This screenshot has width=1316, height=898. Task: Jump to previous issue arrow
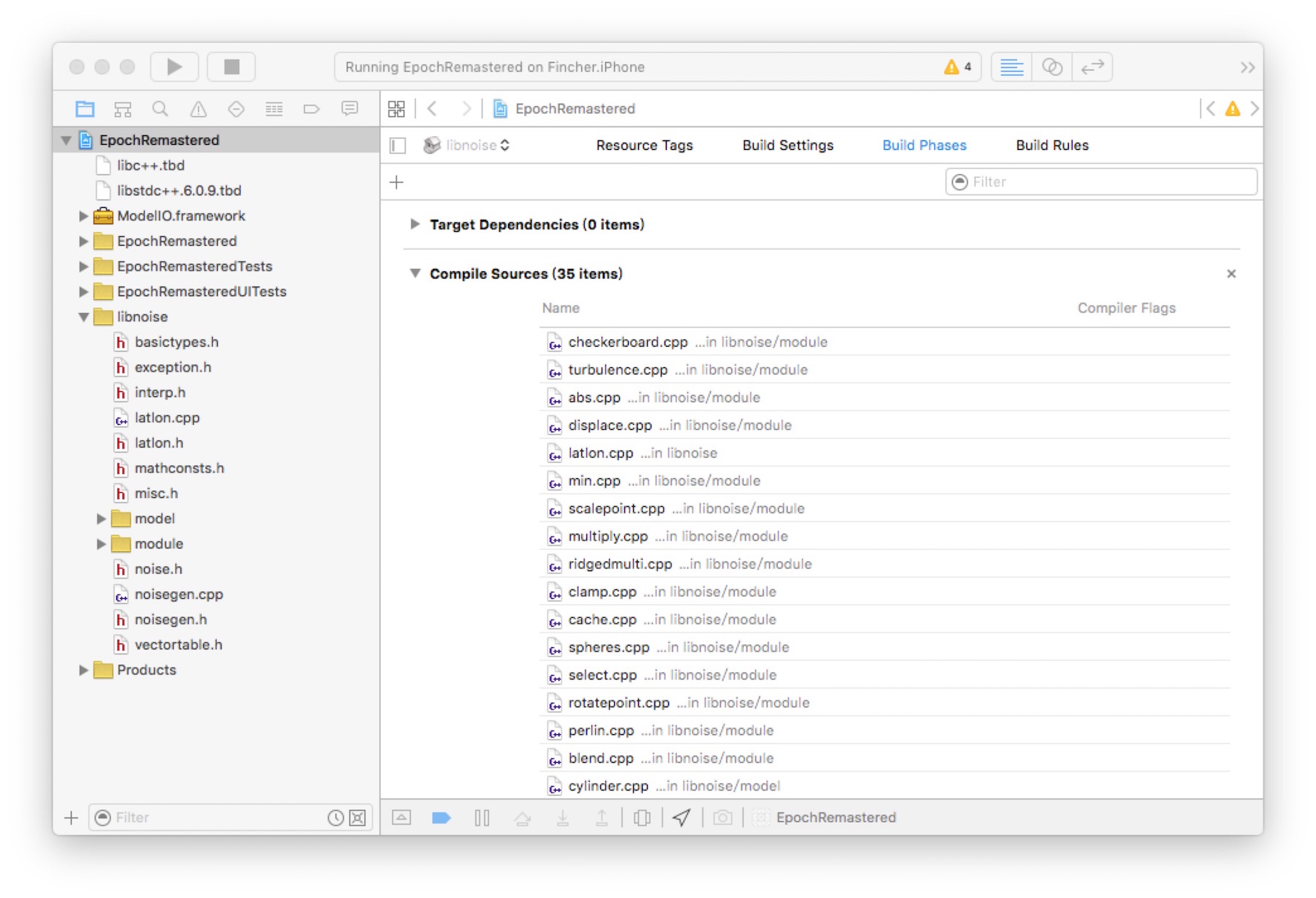1210,109
